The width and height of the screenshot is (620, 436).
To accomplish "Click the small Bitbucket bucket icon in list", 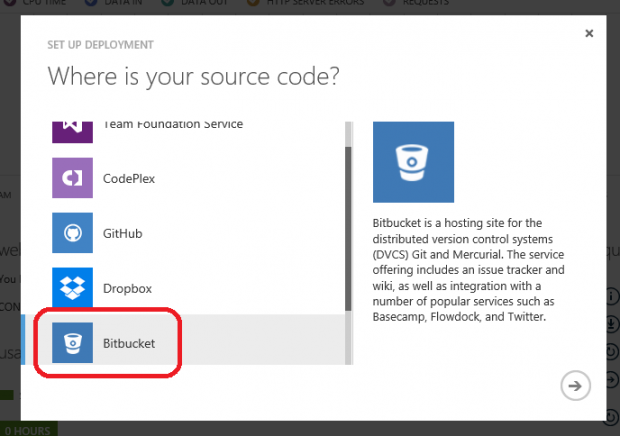I will coord(72,343).
